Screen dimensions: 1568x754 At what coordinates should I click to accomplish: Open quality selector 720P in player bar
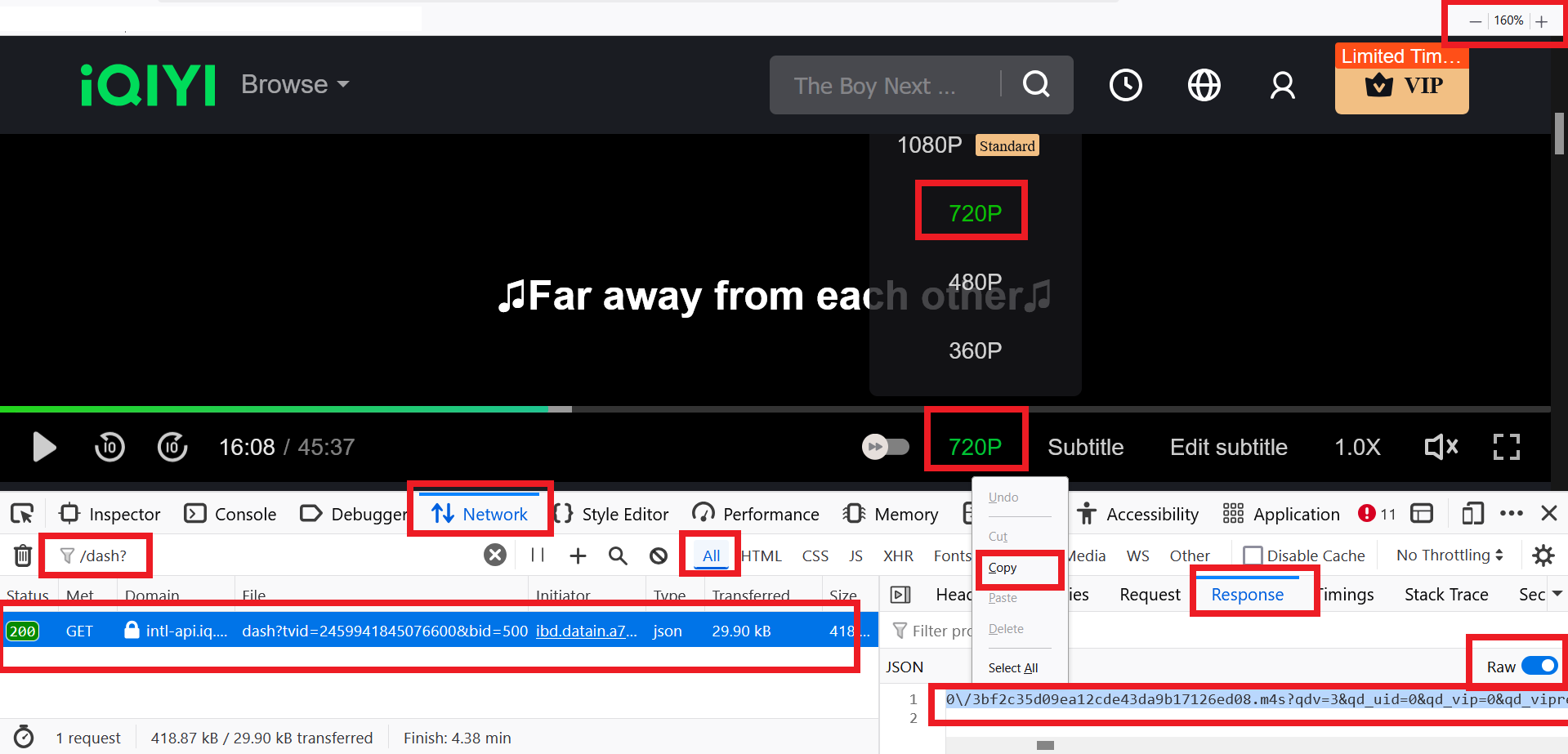point(975,447)
